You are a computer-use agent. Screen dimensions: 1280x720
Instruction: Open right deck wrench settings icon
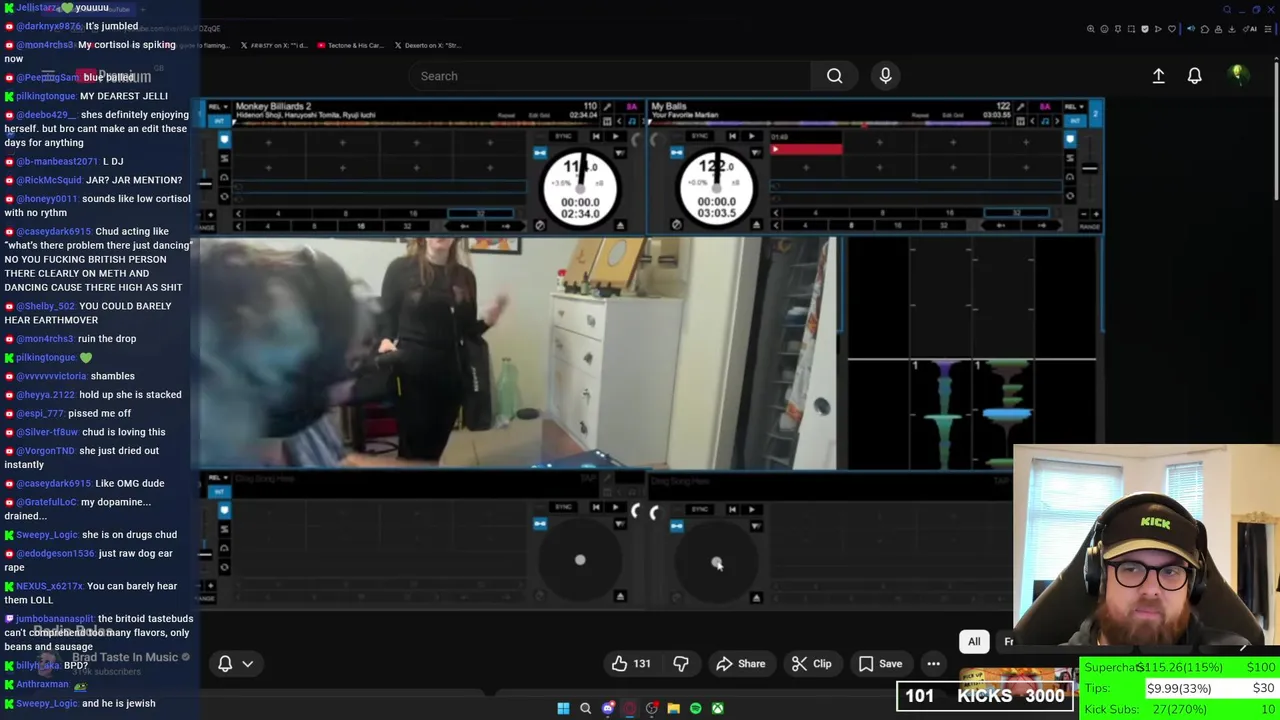click(x=1021, y=107)
